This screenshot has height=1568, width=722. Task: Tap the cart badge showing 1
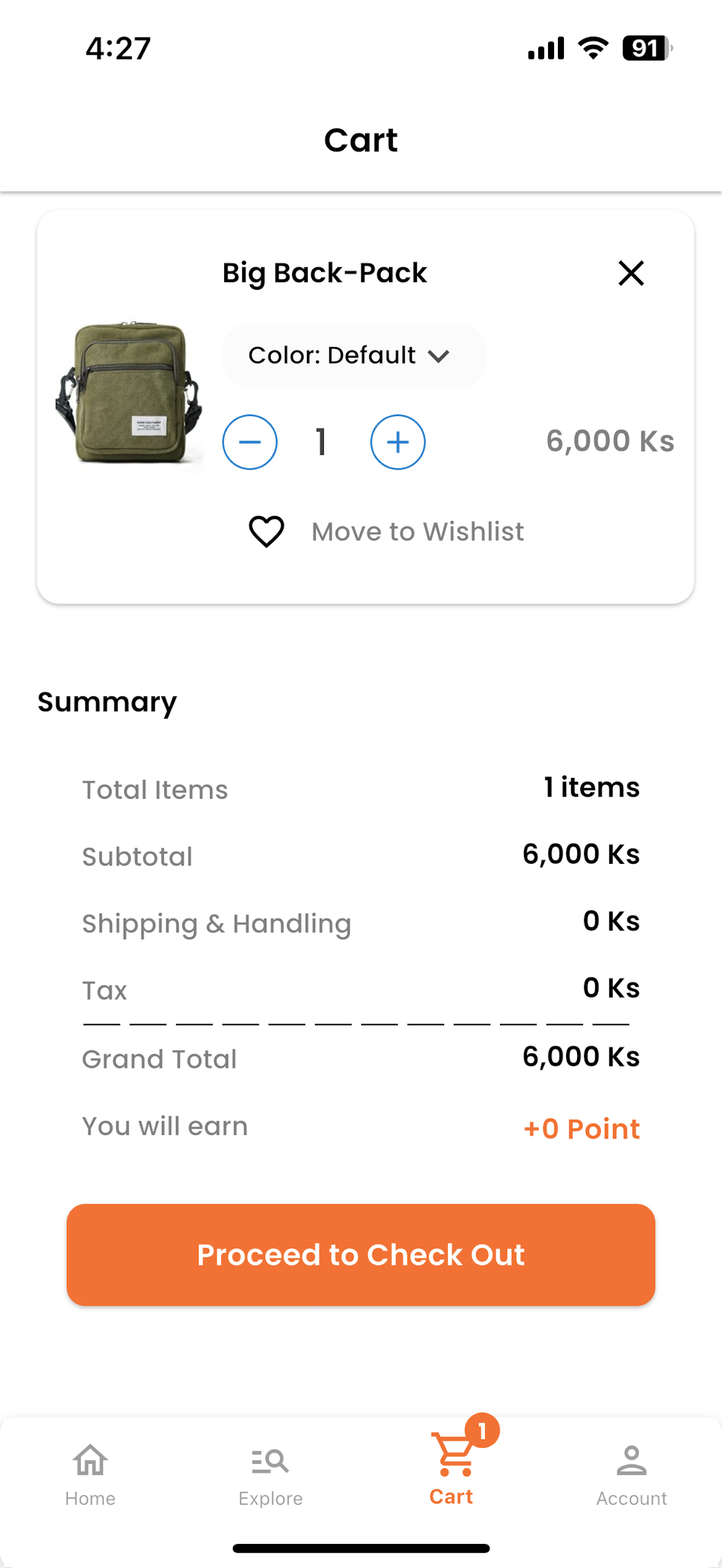(x=482, y=1431)
